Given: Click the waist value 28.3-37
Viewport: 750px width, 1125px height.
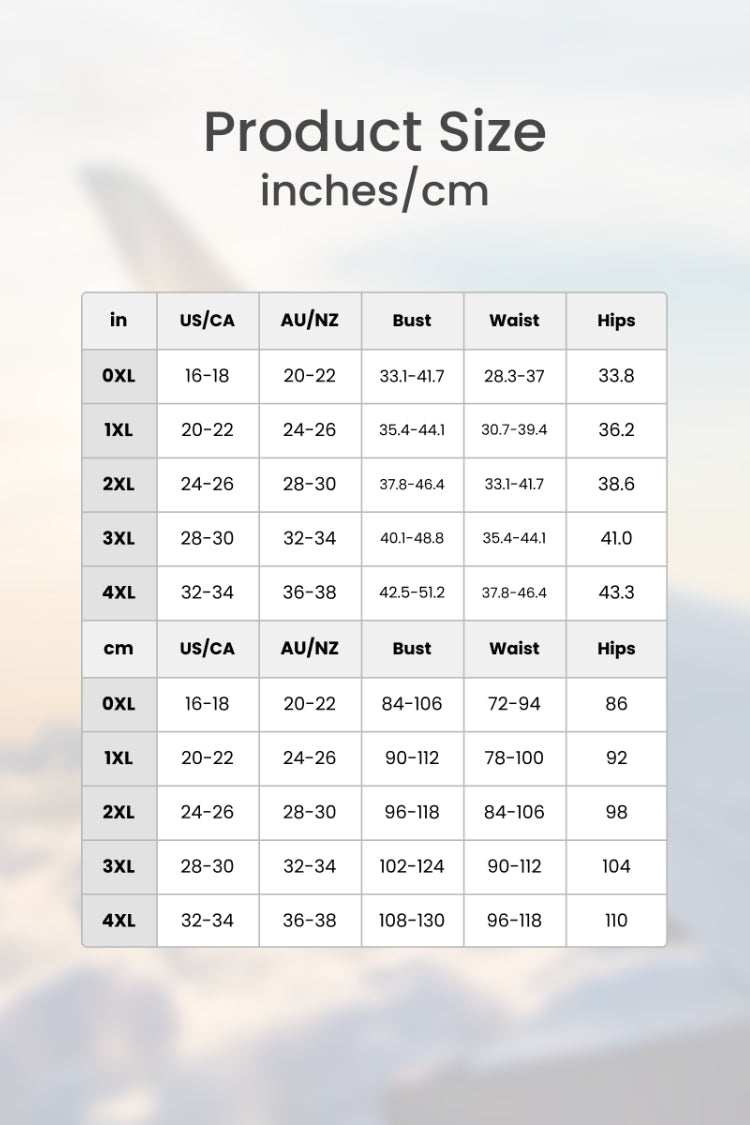Looking at the screenshot, I should [x=514, y=376].
